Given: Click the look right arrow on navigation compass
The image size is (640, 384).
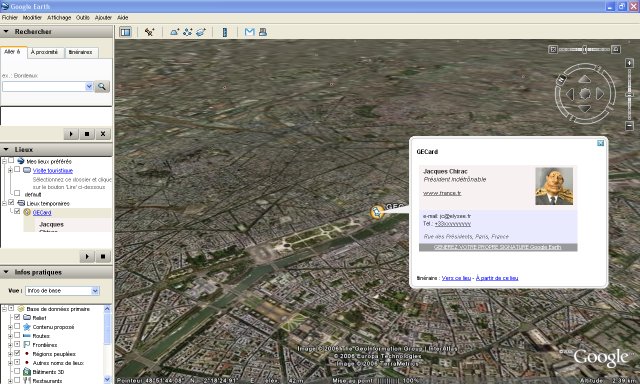Looking at the screenshot, I should [x=600, y=94].
